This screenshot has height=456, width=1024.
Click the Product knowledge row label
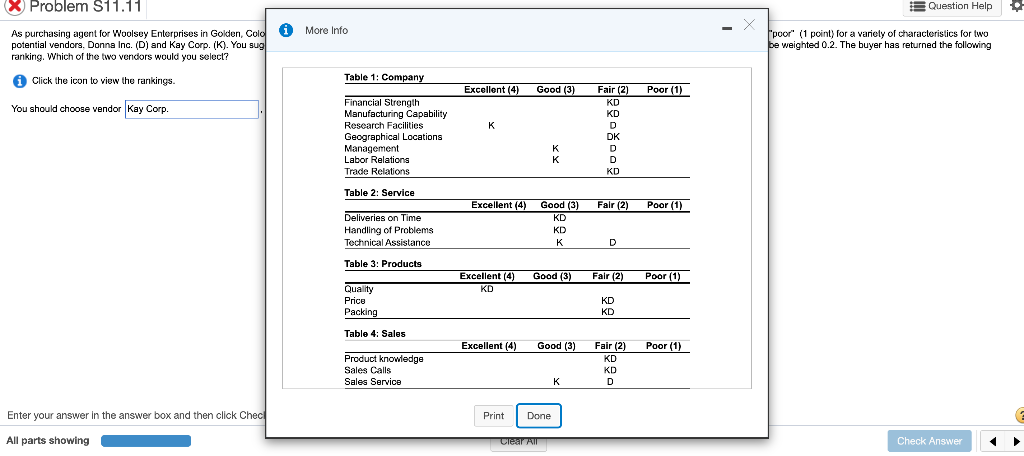[x=384, y=359]
